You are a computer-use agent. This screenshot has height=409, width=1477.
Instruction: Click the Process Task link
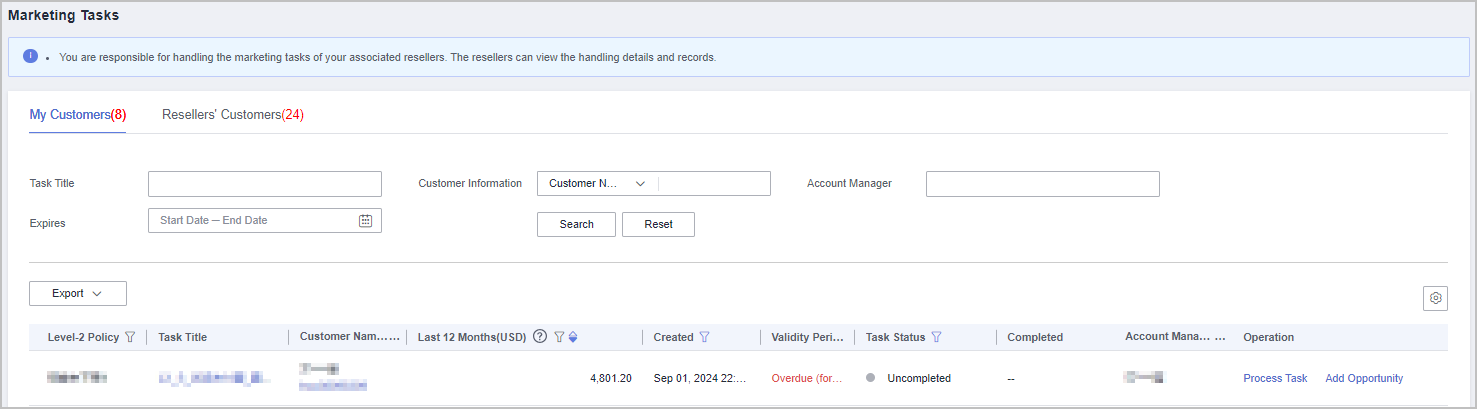pos(1275,378)
